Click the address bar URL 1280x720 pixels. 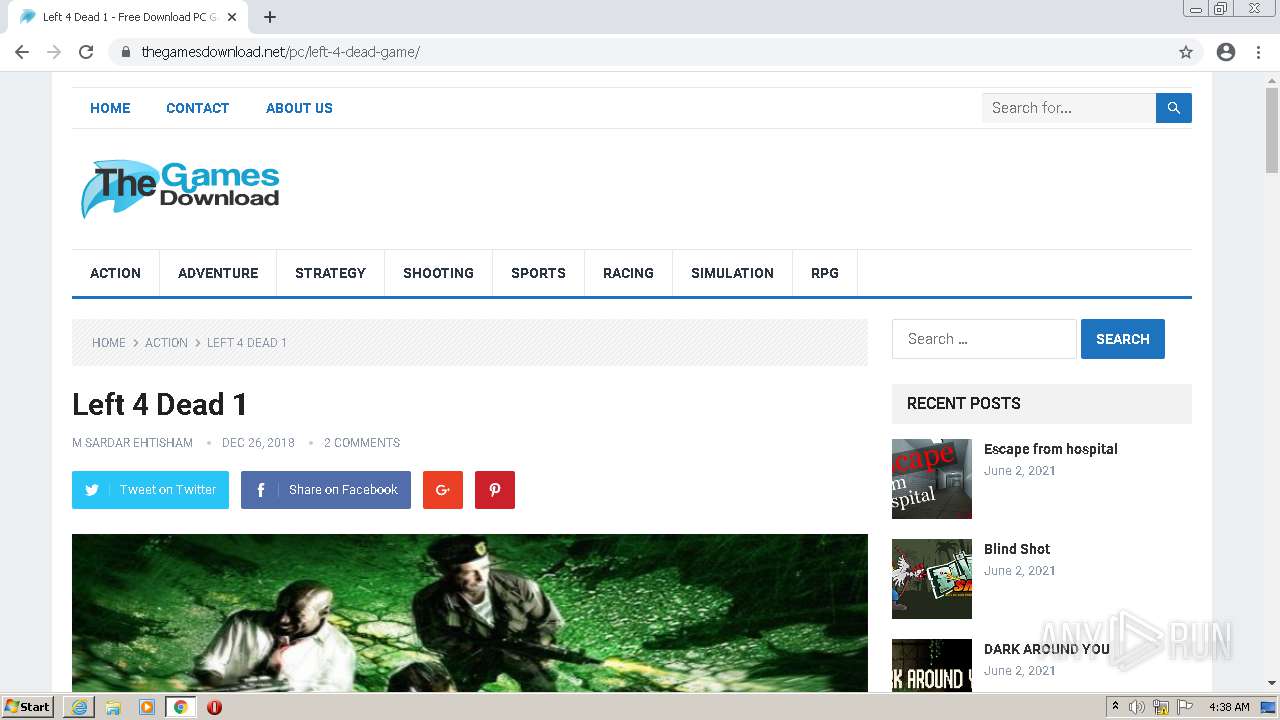(x=280, y=52)
